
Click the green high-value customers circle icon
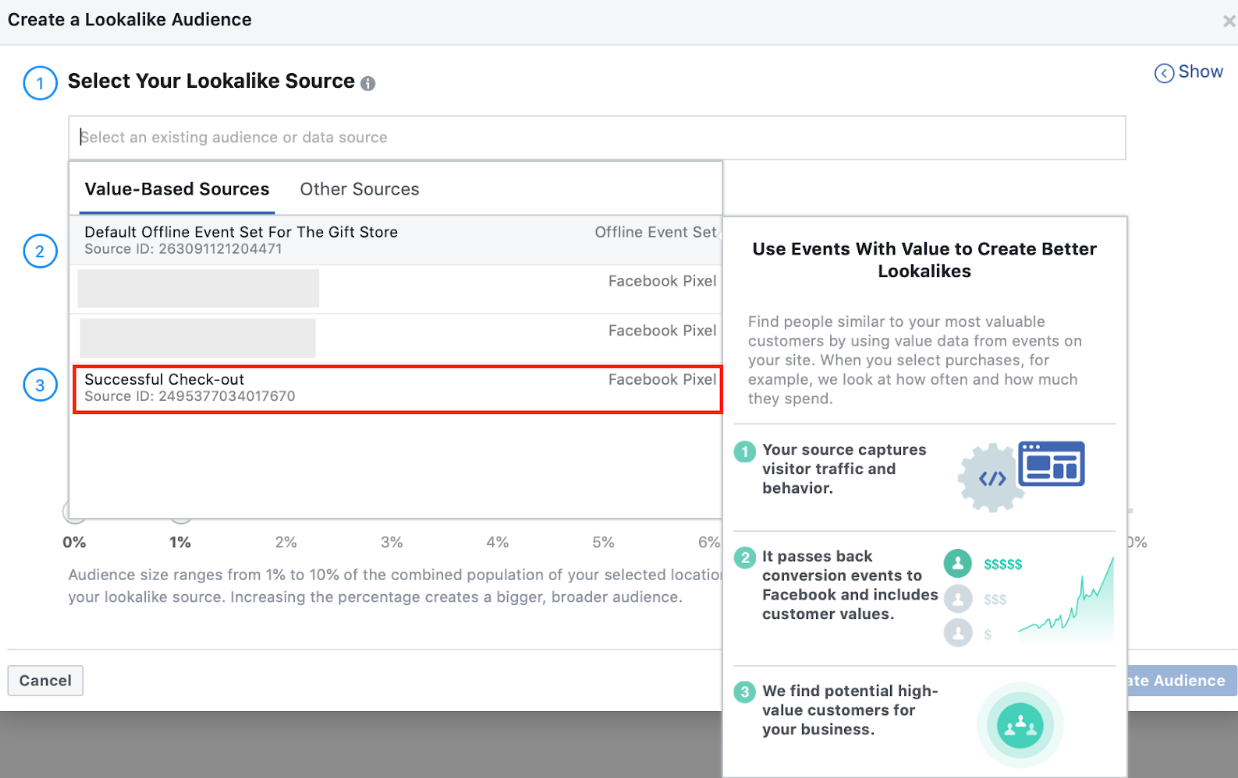point(1020,726)
